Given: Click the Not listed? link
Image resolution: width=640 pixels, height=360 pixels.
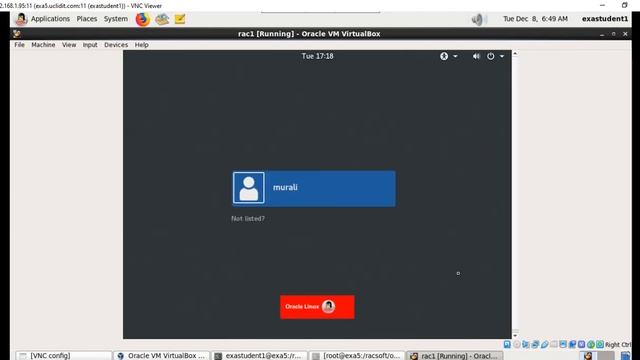Looking at the screenshot, I should click(248, 219).
